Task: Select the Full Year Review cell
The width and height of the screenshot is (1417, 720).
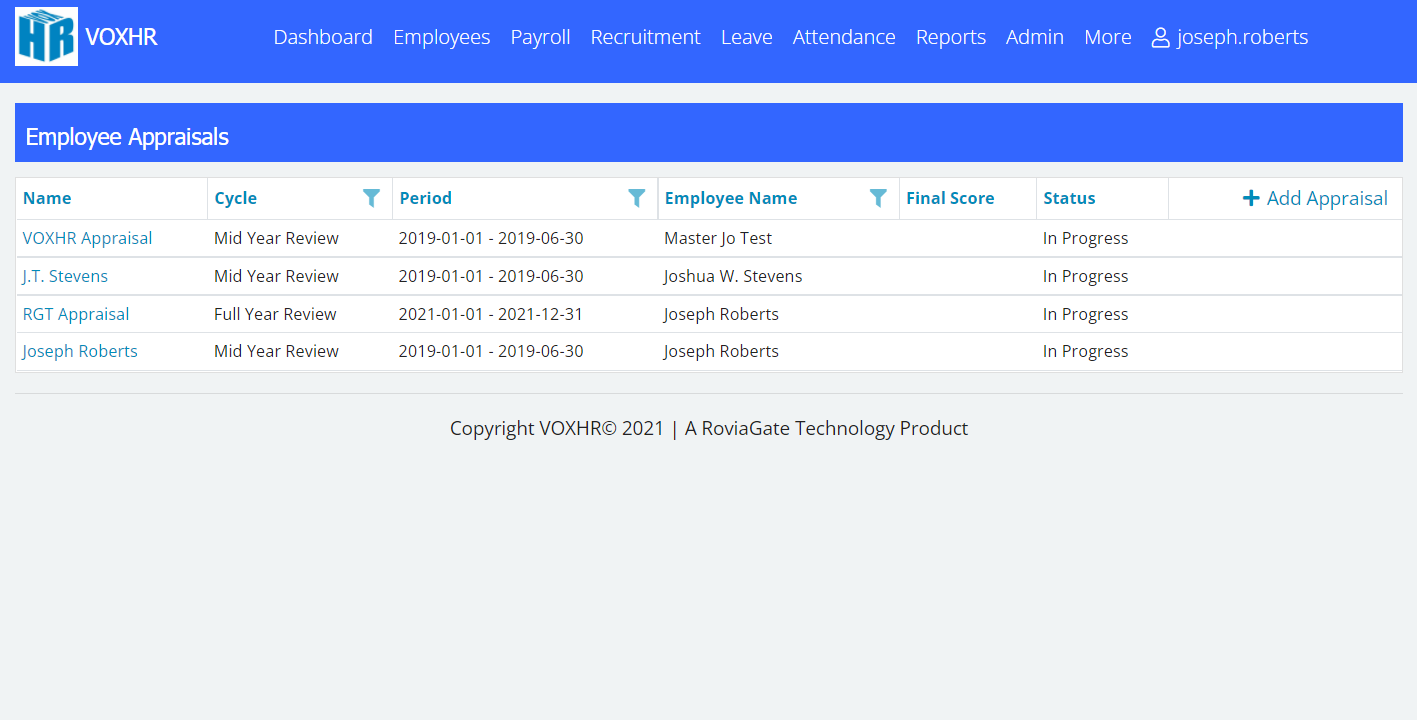Action: [275, 314]
